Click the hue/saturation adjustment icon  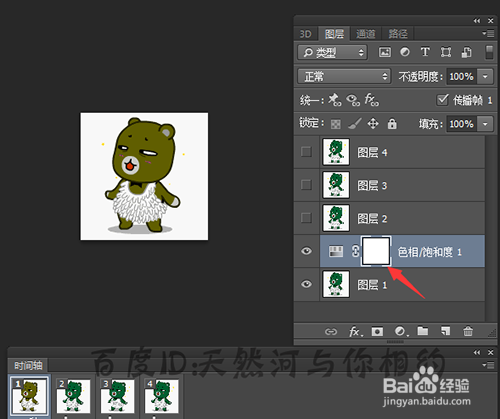tap(336, 251)
